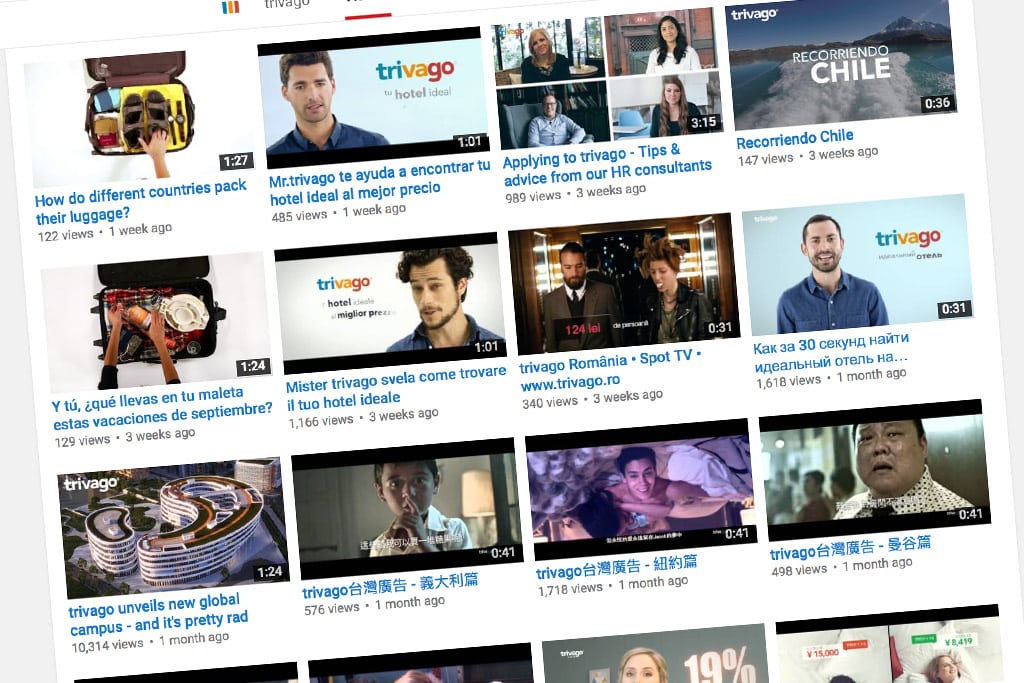Click the 0:36 duration badge
The width and height of the screenshot is (1024, 683).
pyautogui.click(x=937, y=103)
